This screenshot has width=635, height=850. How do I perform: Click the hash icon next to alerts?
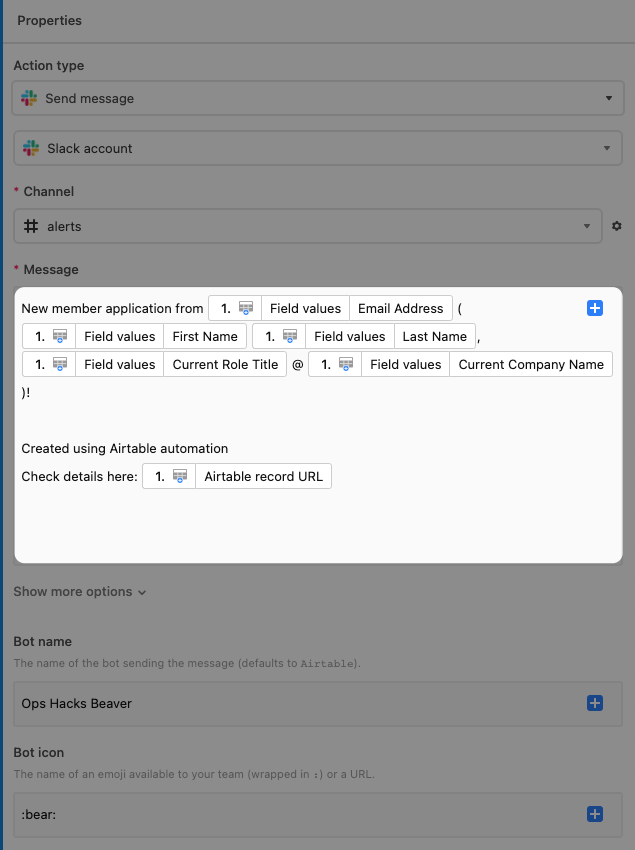pos(31,226)
